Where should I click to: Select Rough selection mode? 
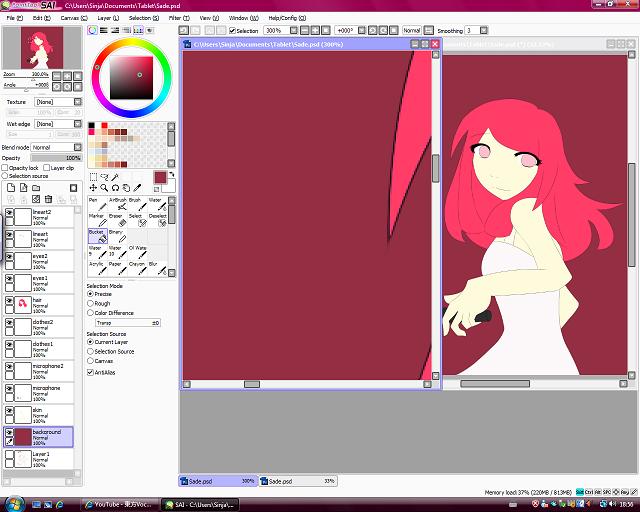(91, 303)
